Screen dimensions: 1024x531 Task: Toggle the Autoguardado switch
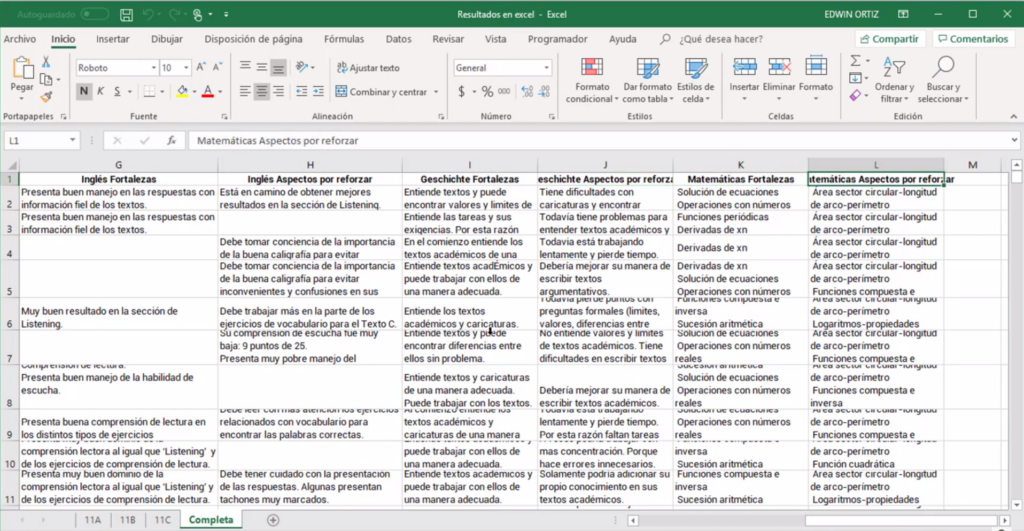(95, 14)
